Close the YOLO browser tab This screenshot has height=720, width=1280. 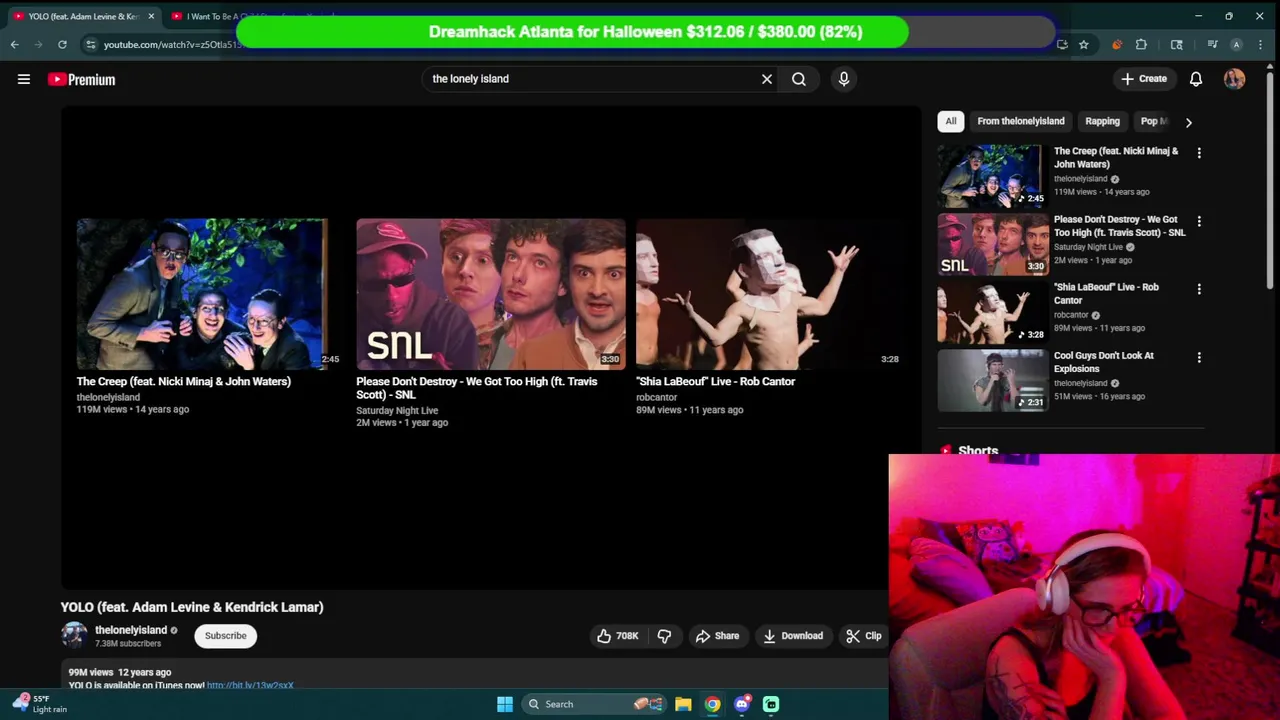151,16
